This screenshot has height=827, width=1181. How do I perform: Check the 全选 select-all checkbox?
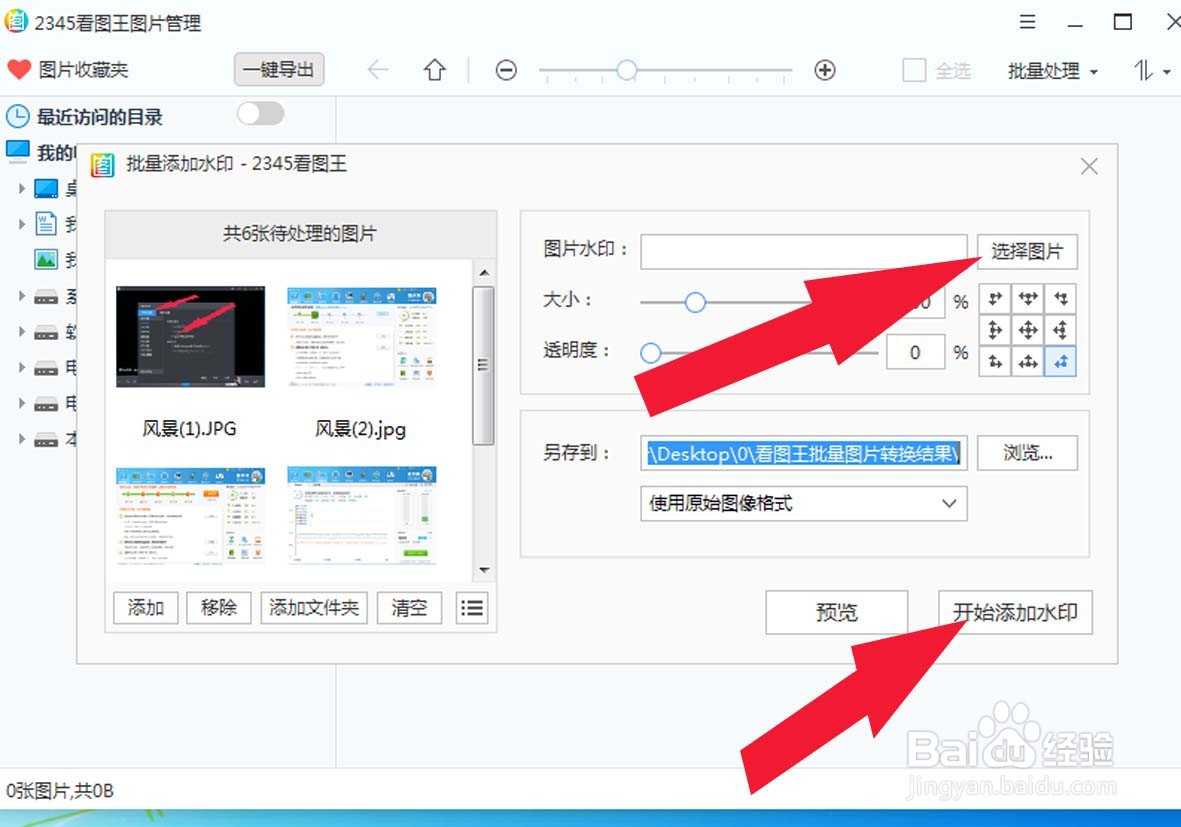tap(914, 70)
